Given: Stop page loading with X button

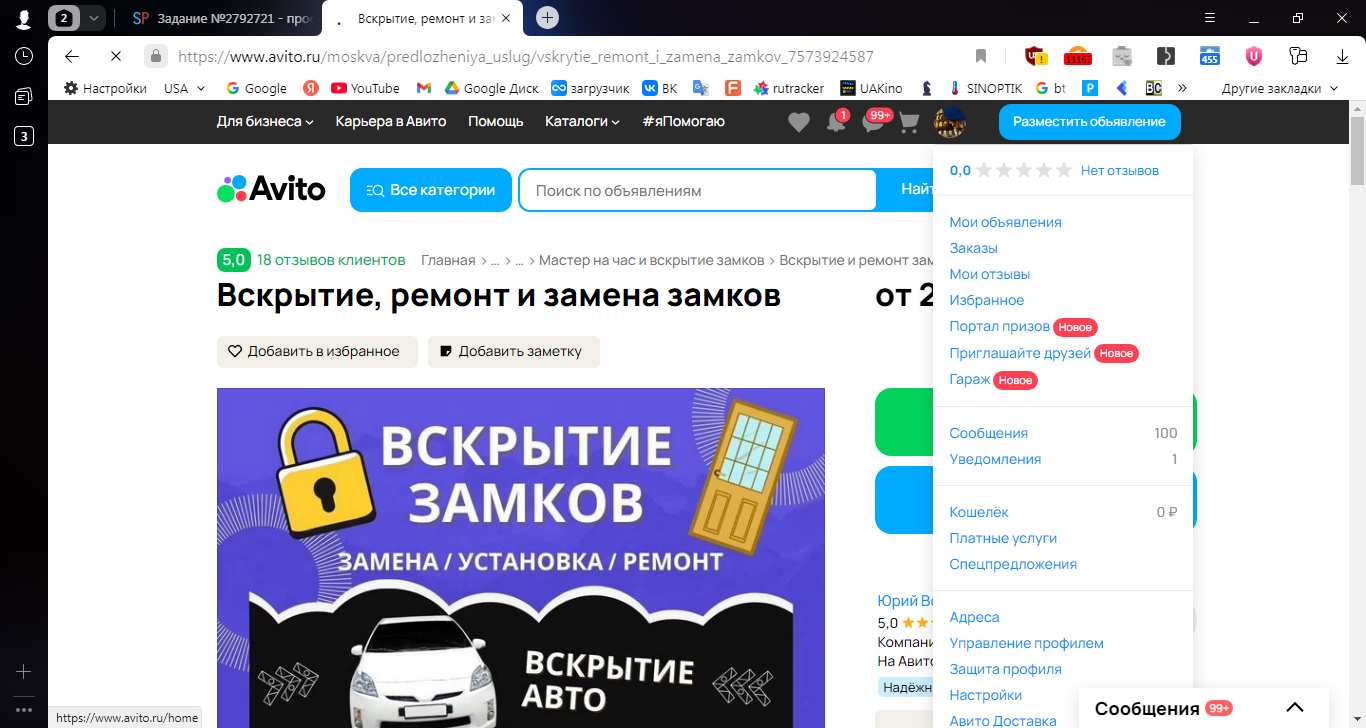Looking at the screenshot, I should (x=116, y=56).
